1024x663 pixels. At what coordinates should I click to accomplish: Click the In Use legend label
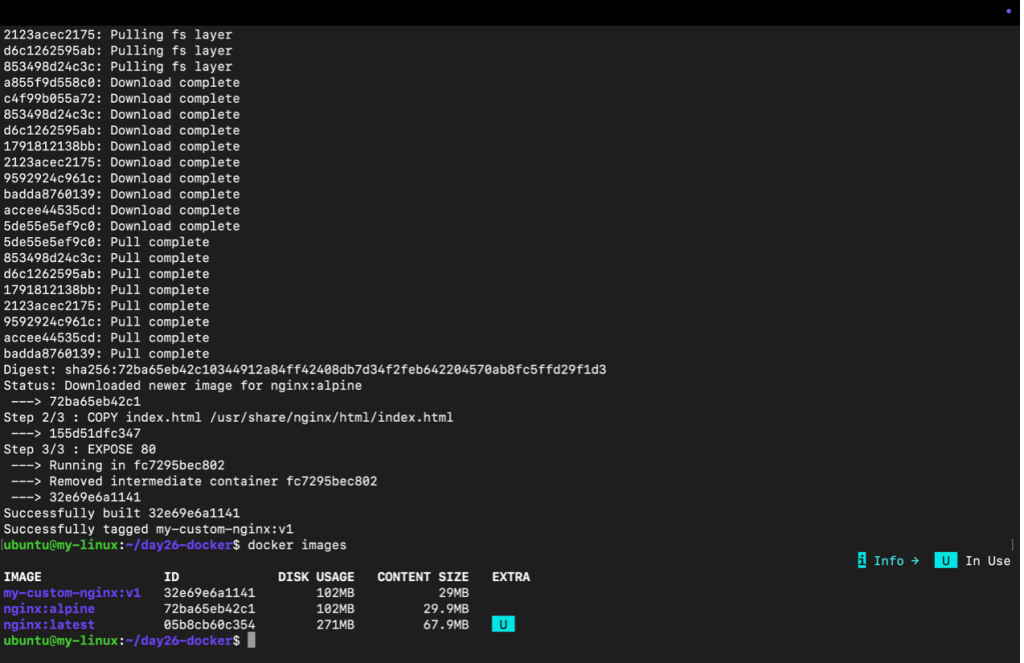click(987, 560)
